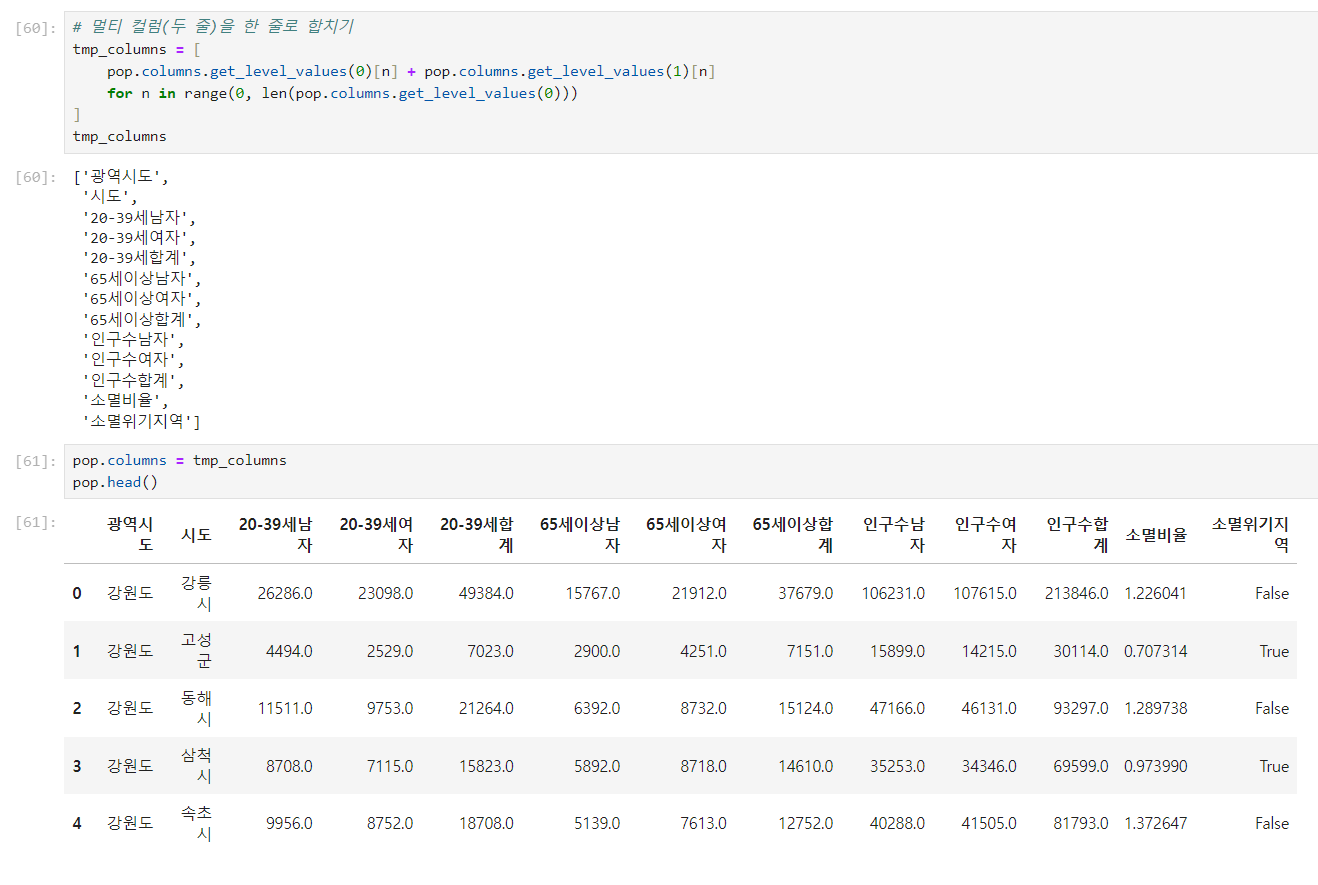The image size is (1318, 885).
Task: Select the '고성군' cell in the table
Action: point(196,651)
